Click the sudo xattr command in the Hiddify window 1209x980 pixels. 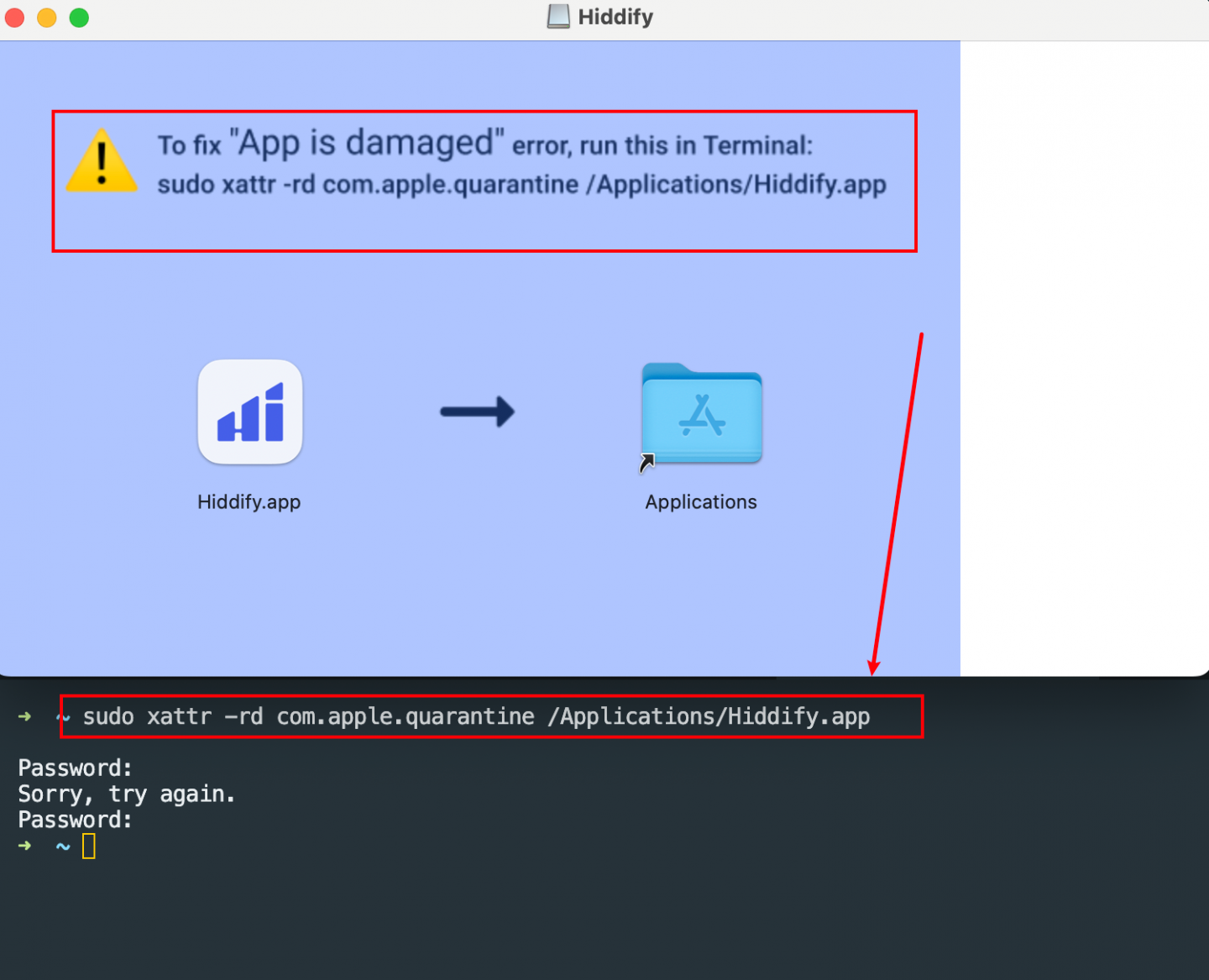[x=521, y=185]
